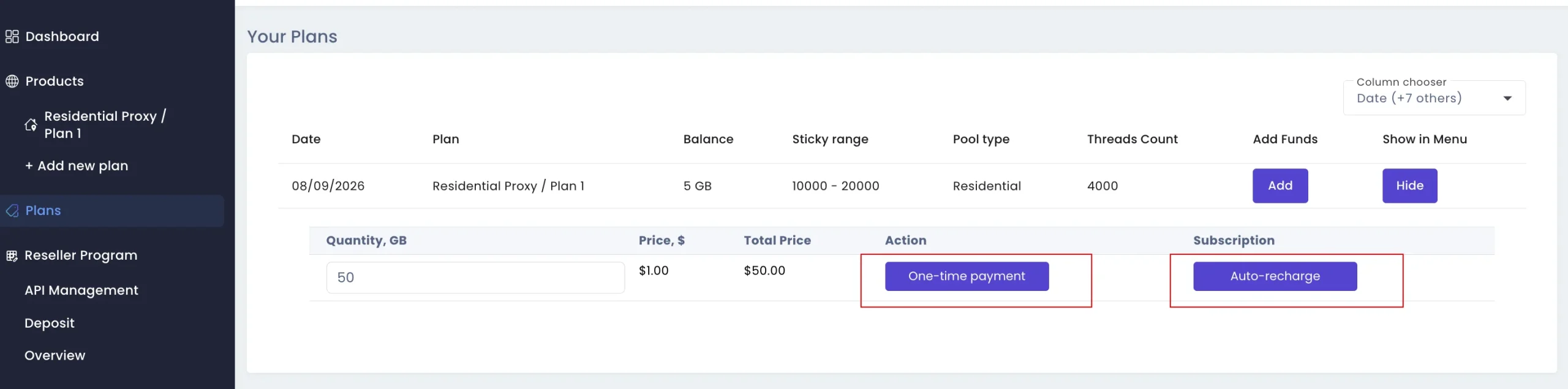
Task: Enable Auto-recharge subscription
Action: [1275, 276]
